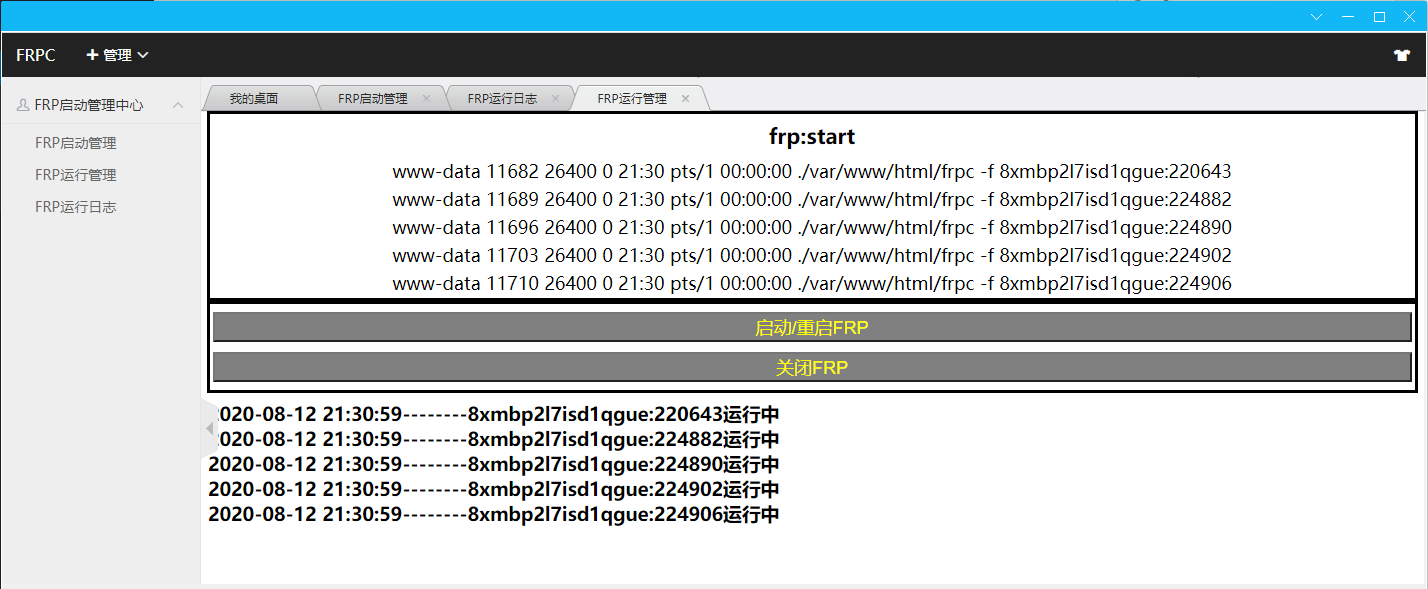
Task: Click the FRPC logo in header
Action: [x=36, y=56]
